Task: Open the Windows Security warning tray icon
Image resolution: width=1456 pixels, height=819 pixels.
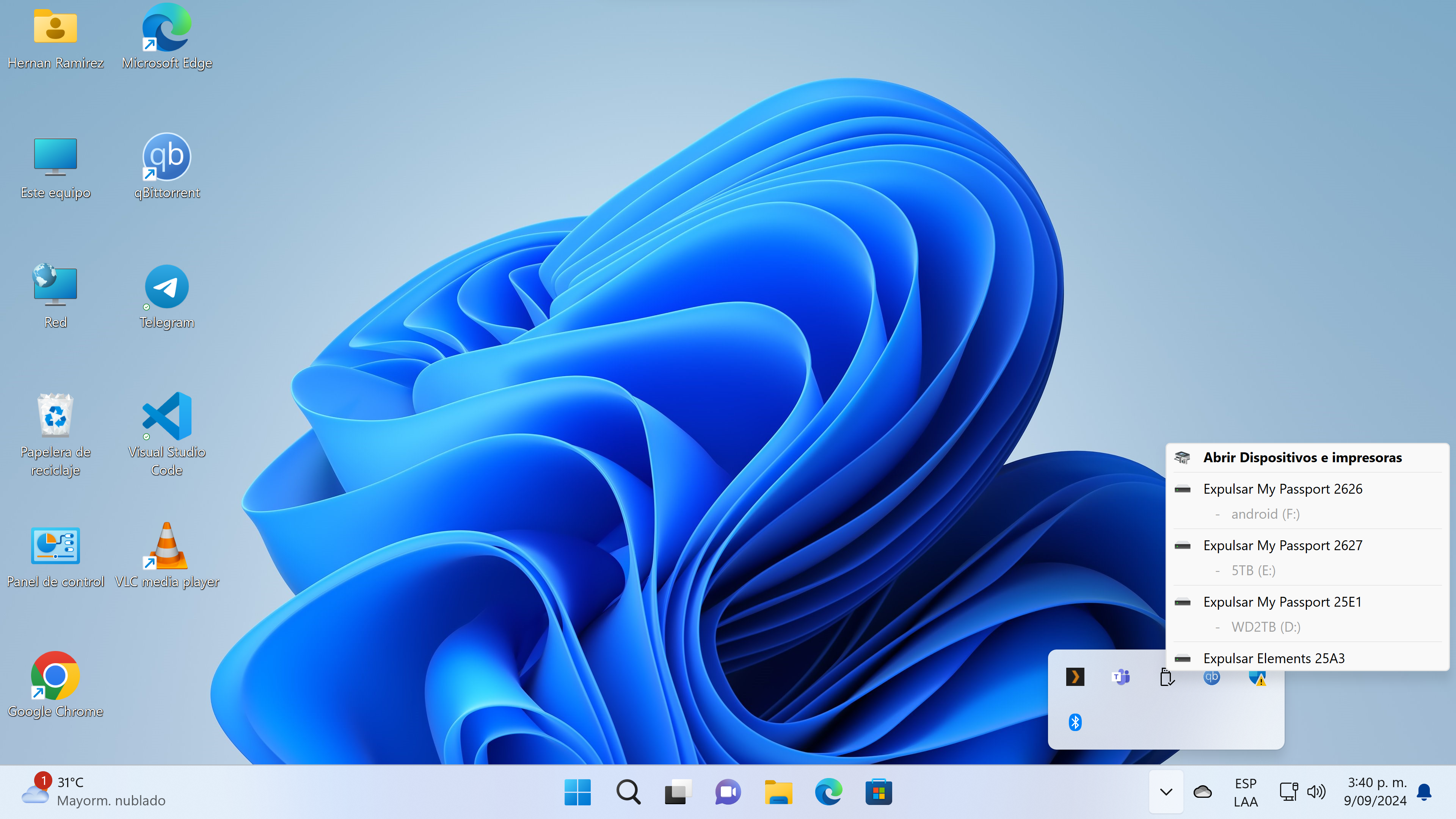Action: coord(1258,678)
